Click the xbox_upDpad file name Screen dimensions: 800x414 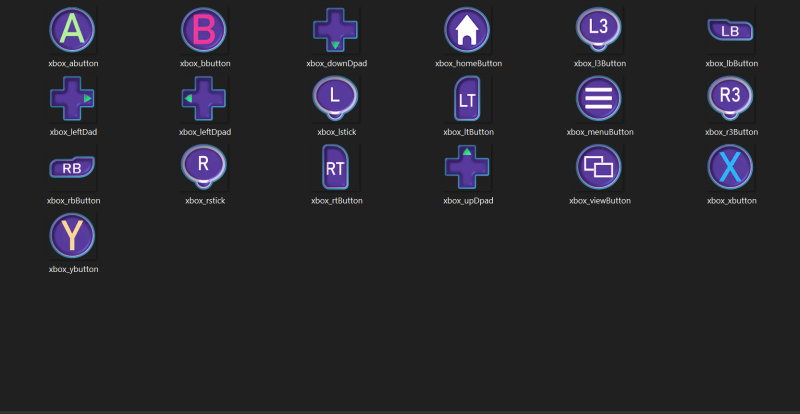tap(468, 201)
